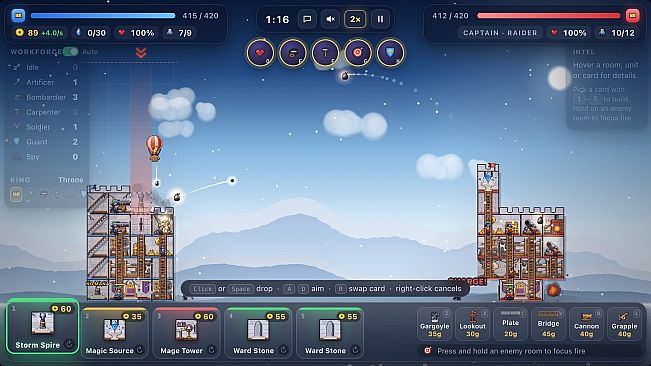651x366 pixels.
Task: Click the red double-chevron drop marker
Action: 141,53
